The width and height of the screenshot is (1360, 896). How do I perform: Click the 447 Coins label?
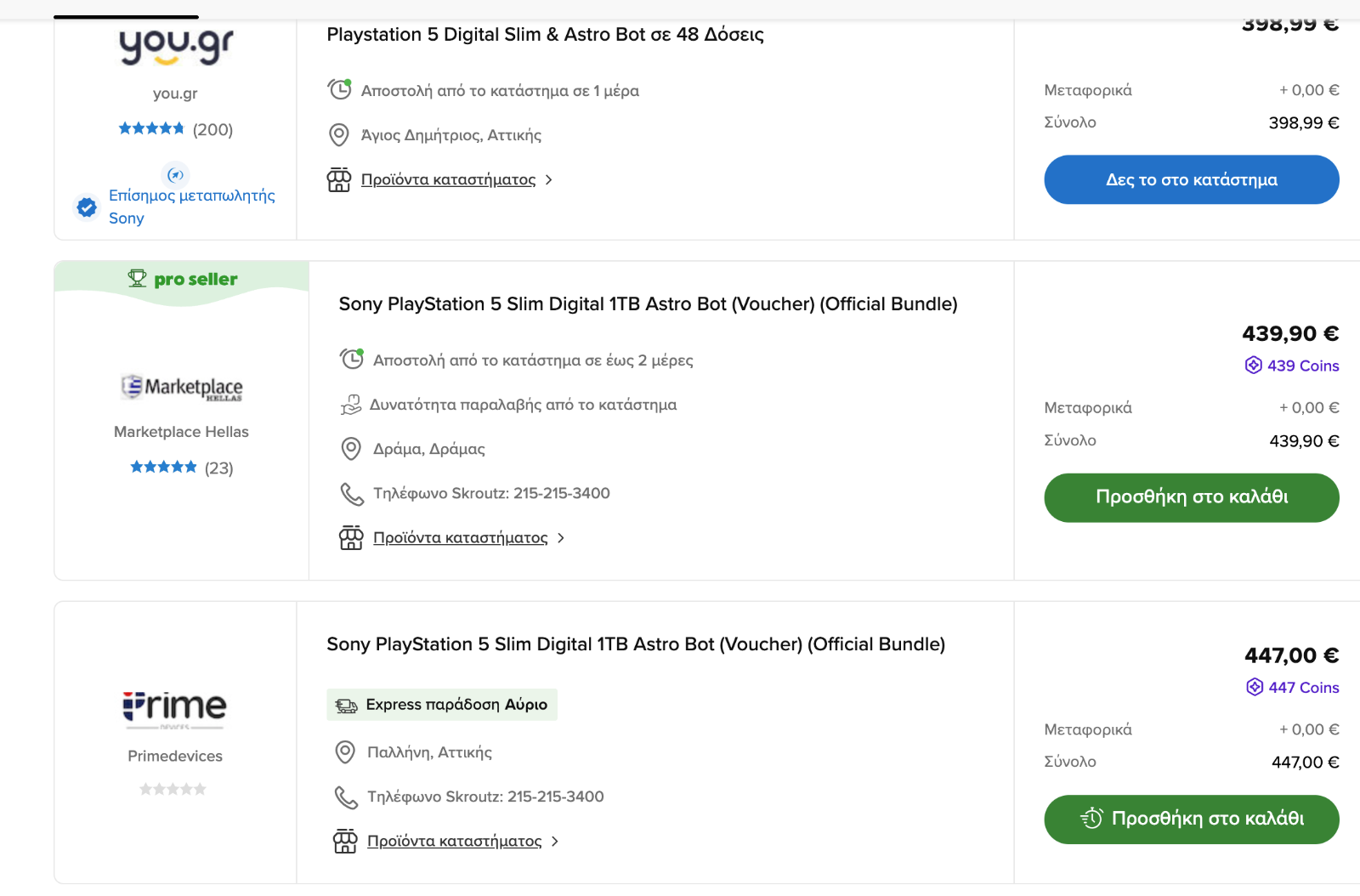click(x=1304, y=688)
